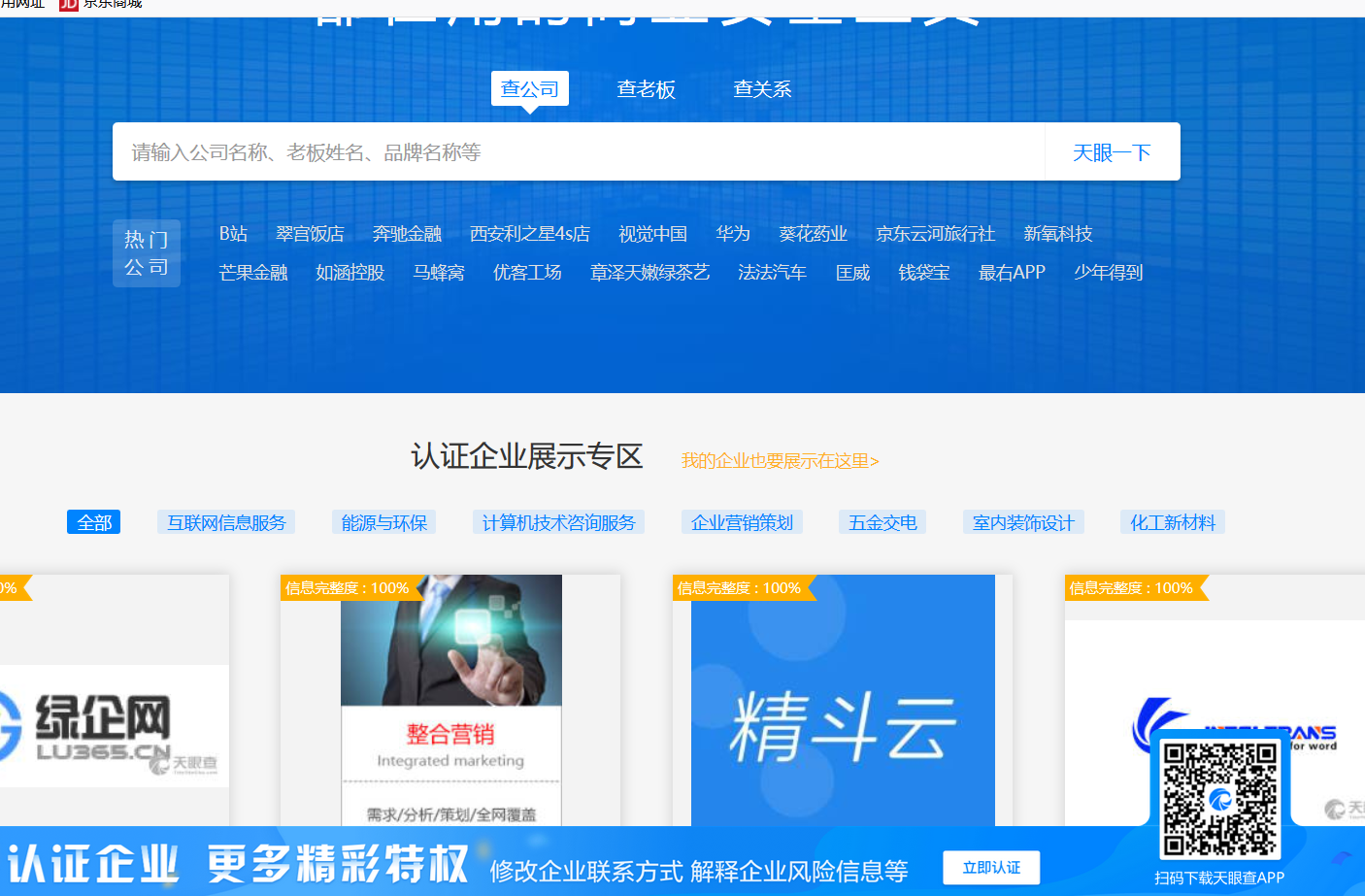Viewport: 1365px width, 896px height.
Task: Click the 天眼一下 search button
Action: [x=1113, y=151]
